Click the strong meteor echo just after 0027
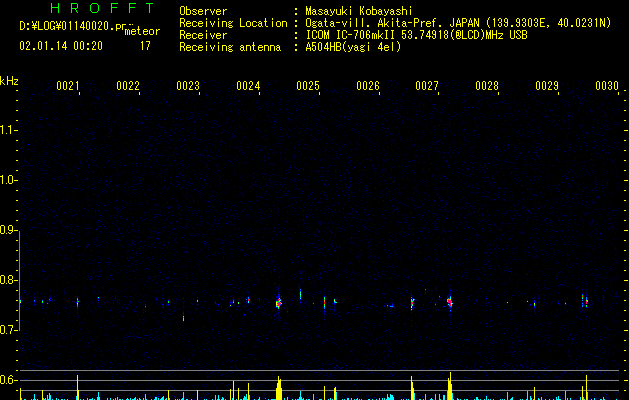The image size is (629, 400). tap(450, 302)
